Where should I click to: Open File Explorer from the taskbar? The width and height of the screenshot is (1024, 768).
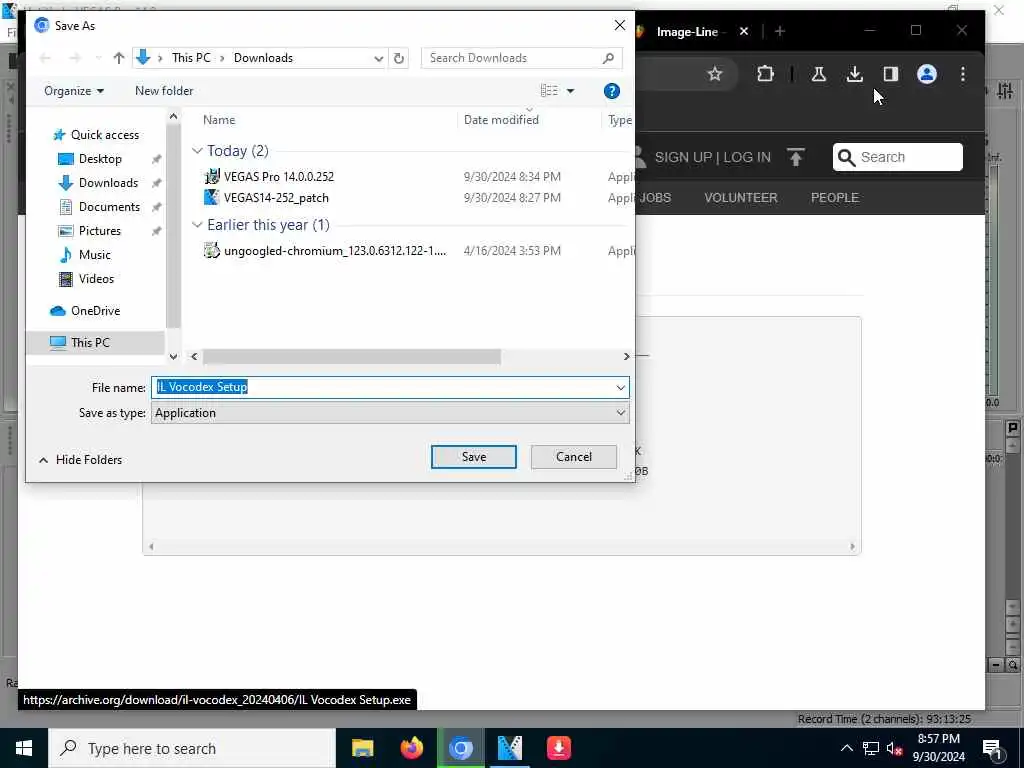(362, 748)
